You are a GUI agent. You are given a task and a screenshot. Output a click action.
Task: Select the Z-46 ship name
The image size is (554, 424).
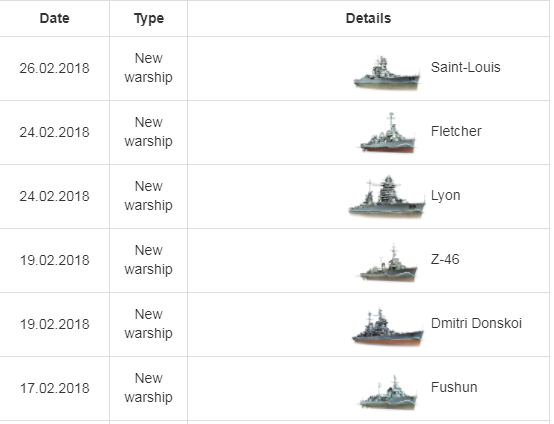445,259
